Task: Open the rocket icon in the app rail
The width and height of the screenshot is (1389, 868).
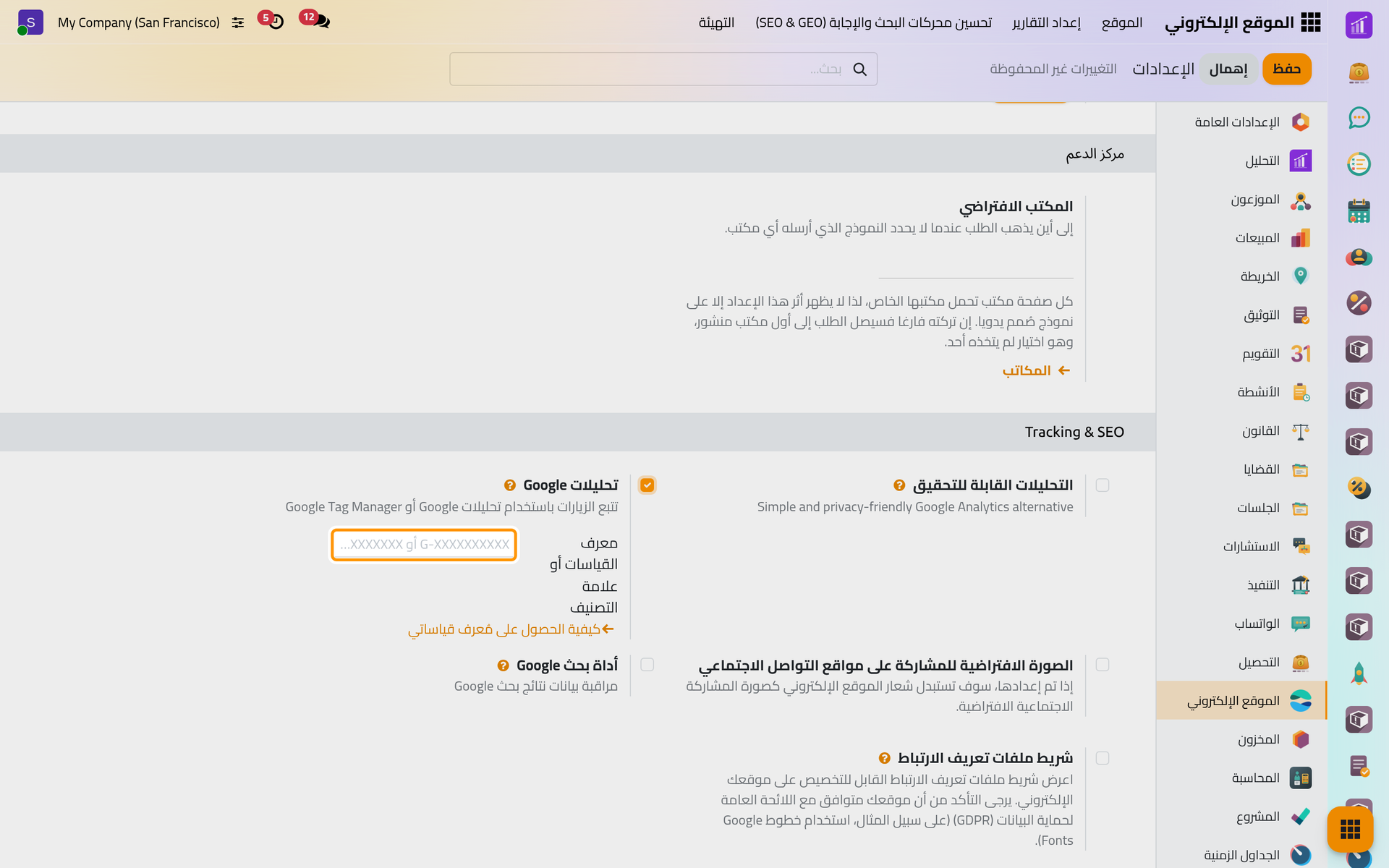Action: click(x=1359, y=673)
